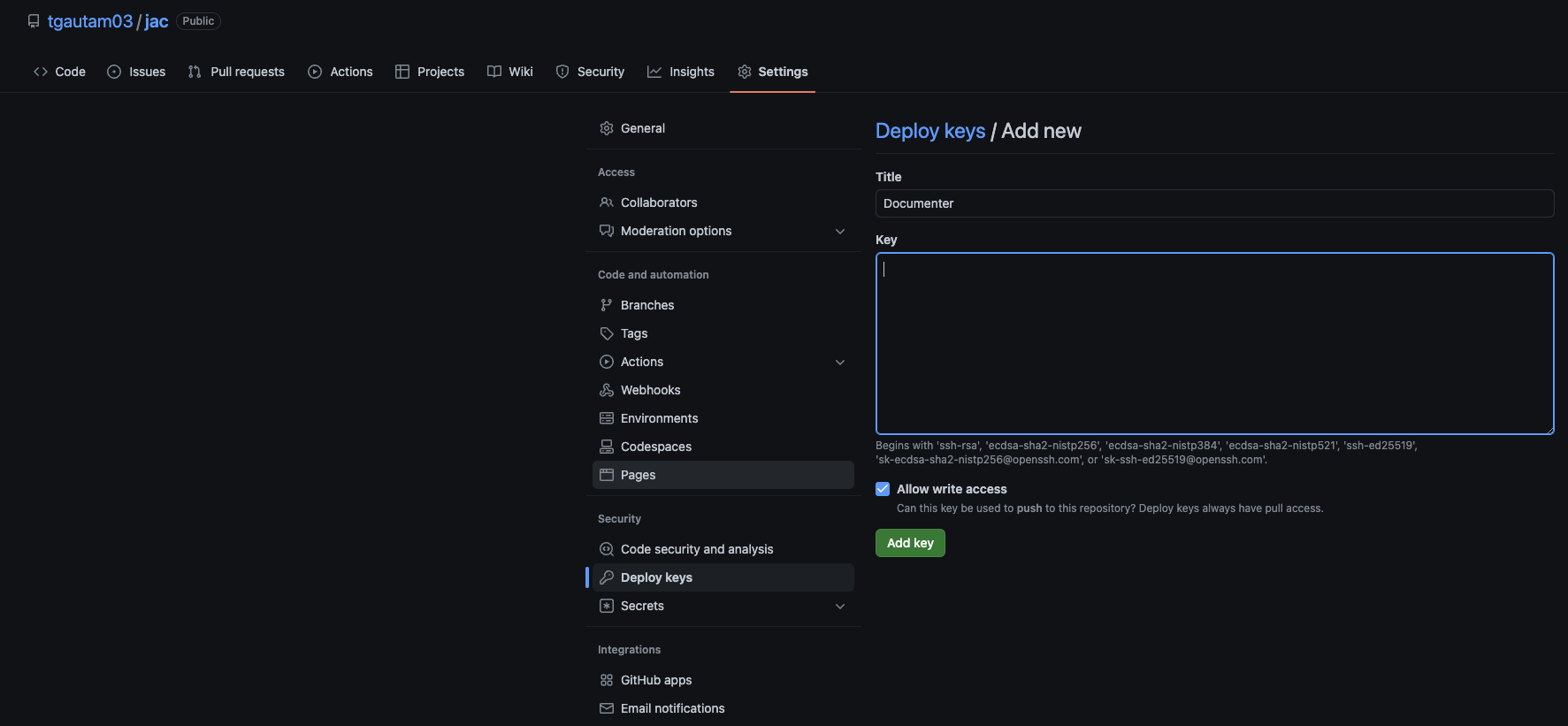Image resolution: width=1568 pixels, height=726 pixels.
Task: Open the tgautam03 user link
Action: pos(90,21)
